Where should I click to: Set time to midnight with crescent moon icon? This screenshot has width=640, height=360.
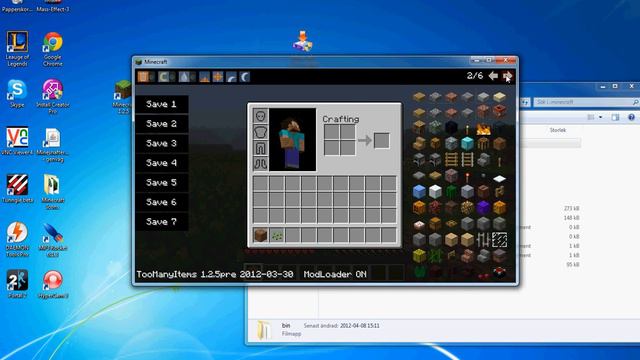(x=244, y=76)
